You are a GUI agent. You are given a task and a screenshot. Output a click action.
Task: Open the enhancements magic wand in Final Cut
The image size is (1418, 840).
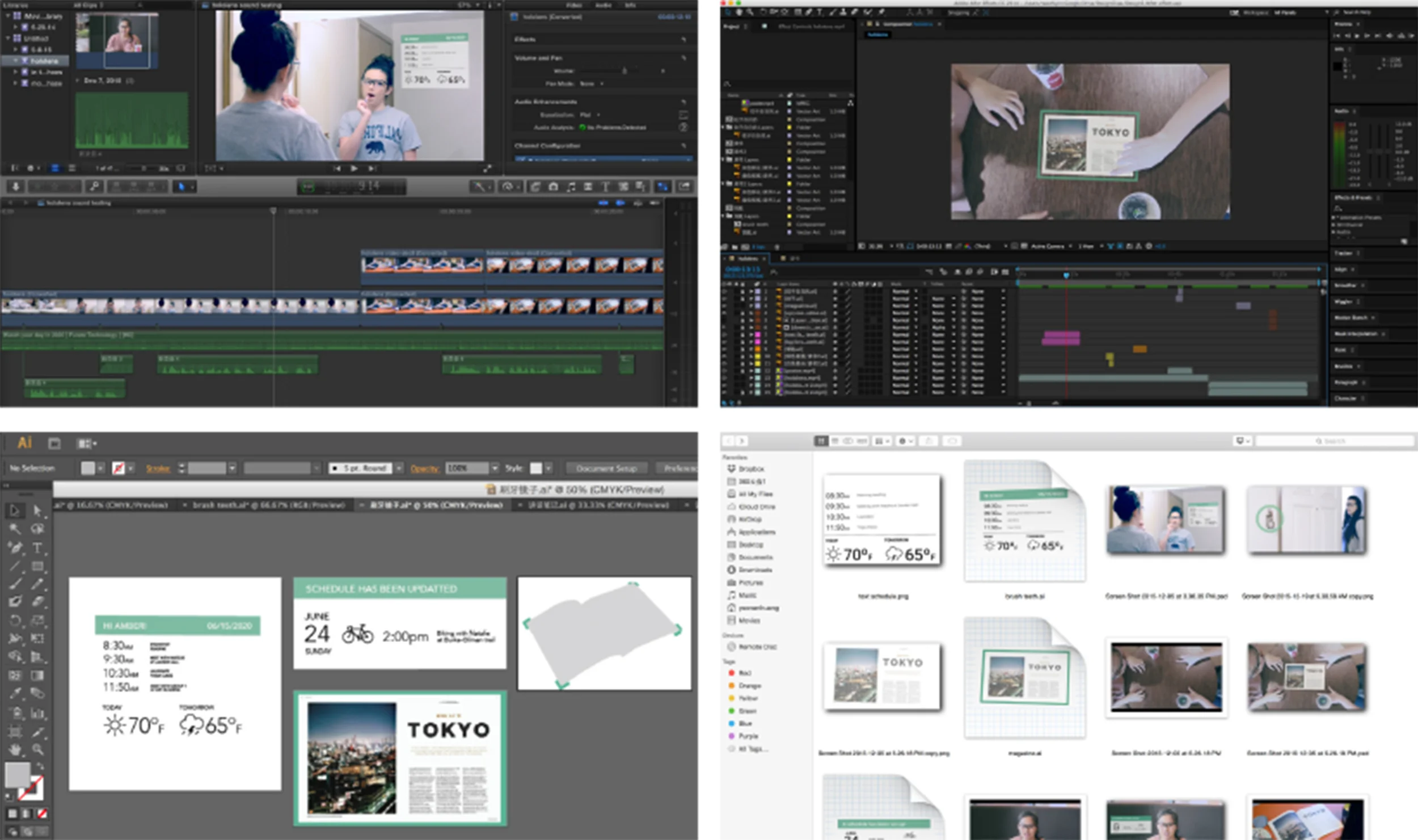click(x=481, y=187)
